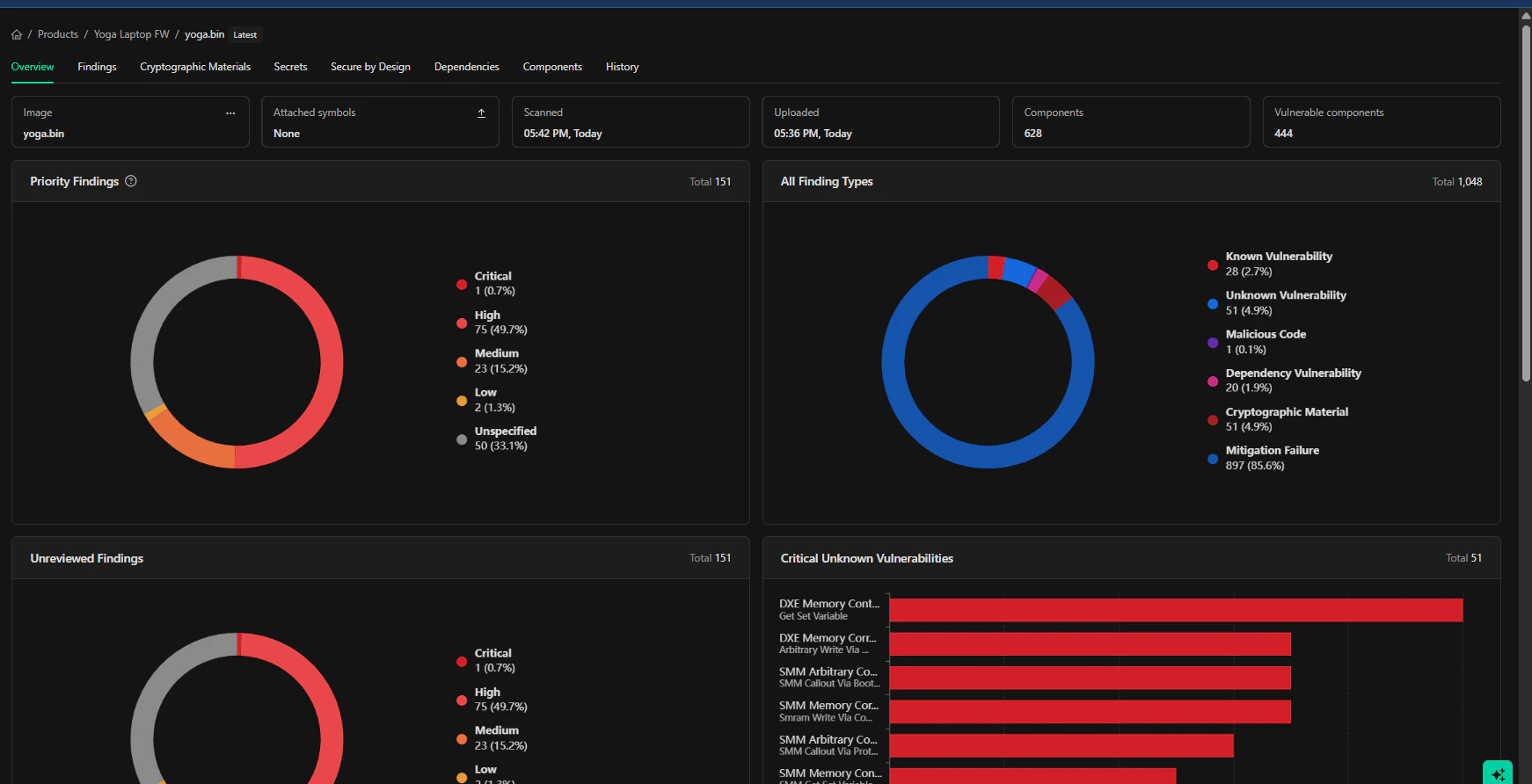Pick the Malicious Code legend entry
The height and width of the screenshot is (784, 1532).
point(1258,341)
